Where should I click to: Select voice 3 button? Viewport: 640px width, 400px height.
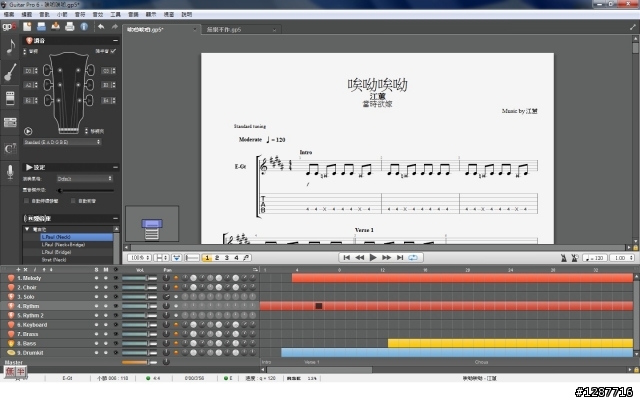(x=227, y=258)
